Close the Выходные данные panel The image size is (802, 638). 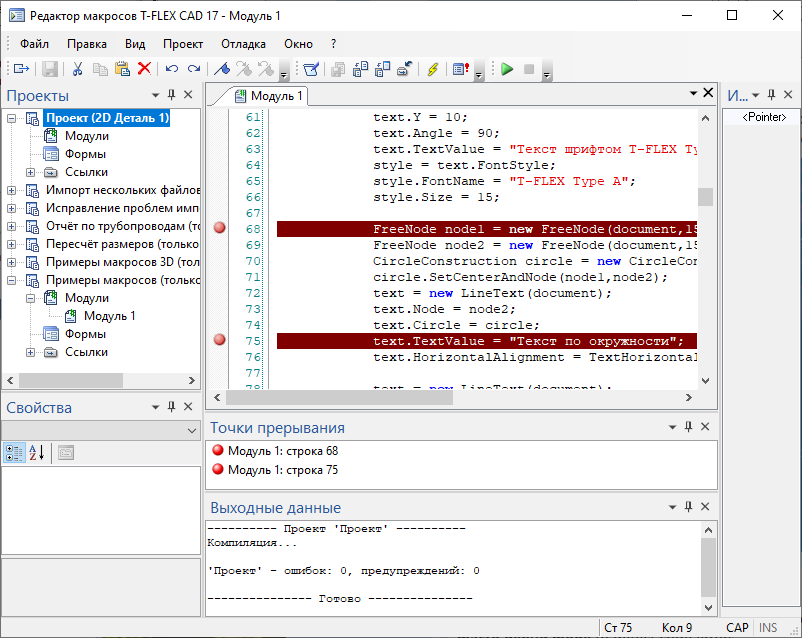pos(707,507)
